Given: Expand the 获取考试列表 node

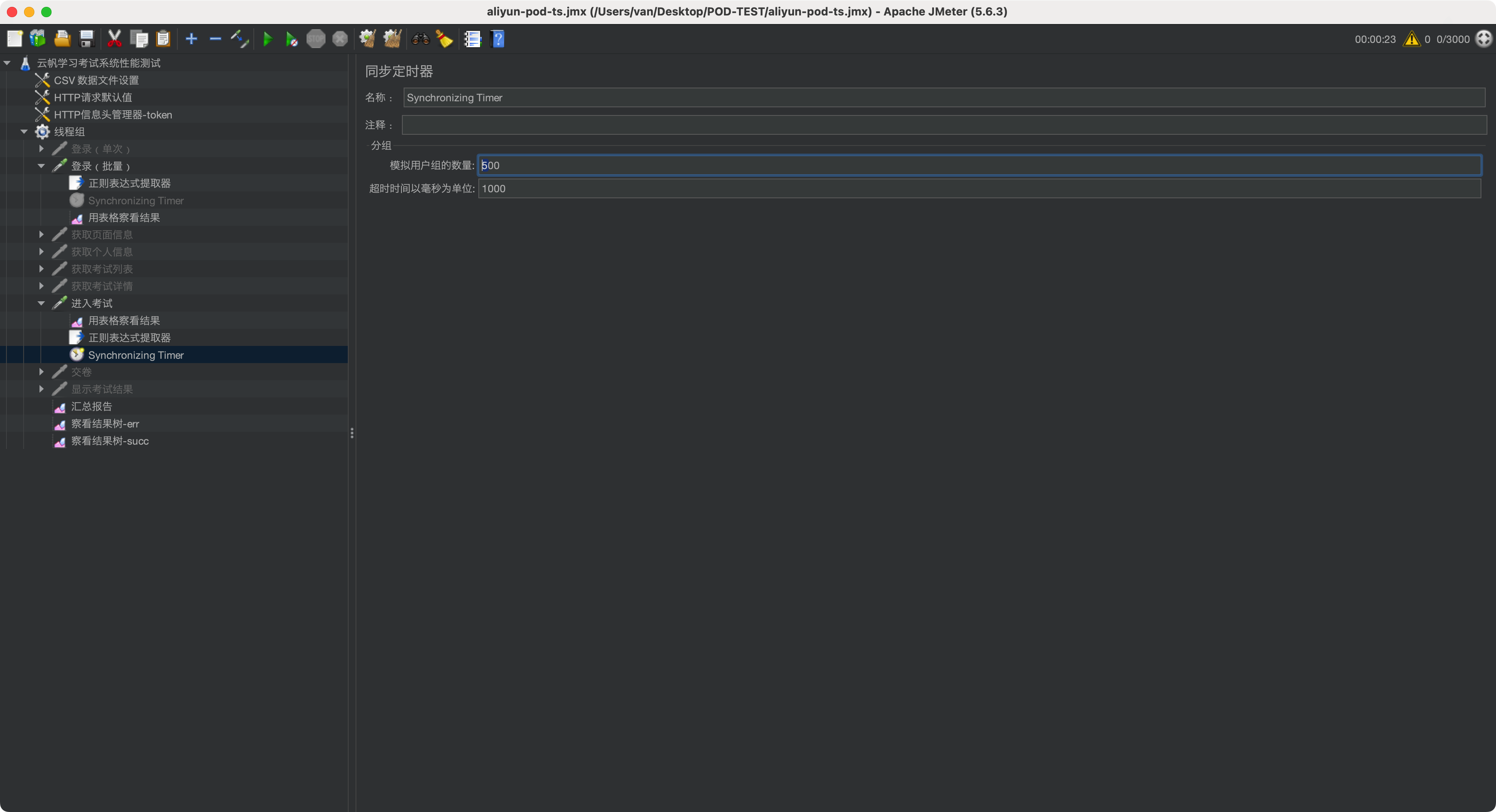Looking at the screenshot, I should (x=41, y=269).
